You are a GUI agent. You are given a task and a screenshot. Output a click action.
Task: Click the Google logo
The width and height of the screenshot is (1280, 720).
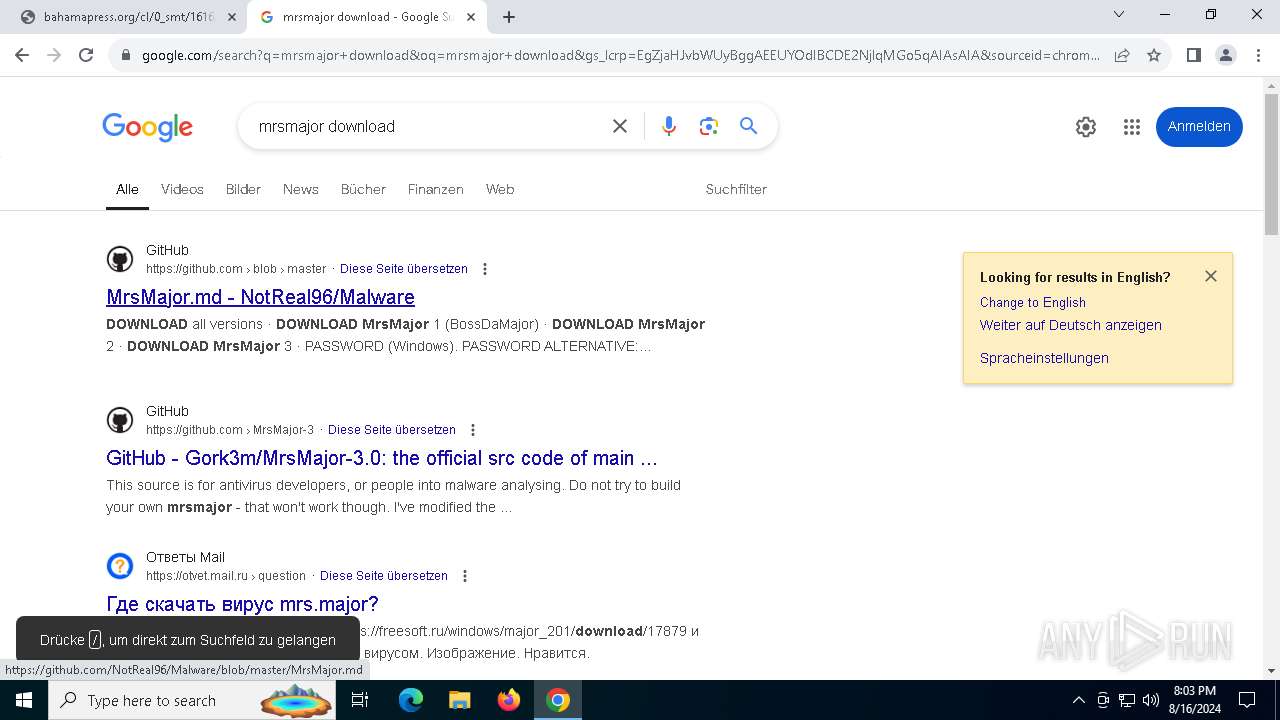pos(147,127)
